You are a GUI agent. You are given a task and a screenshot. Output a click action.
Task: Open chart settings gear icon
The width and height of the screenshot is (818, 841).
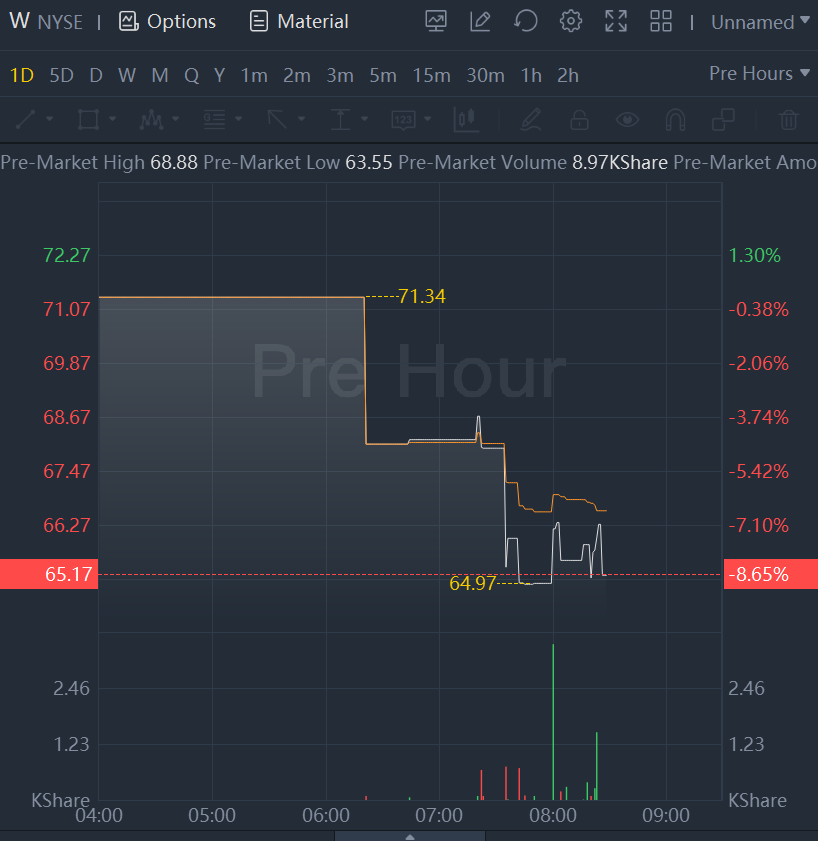571,21
